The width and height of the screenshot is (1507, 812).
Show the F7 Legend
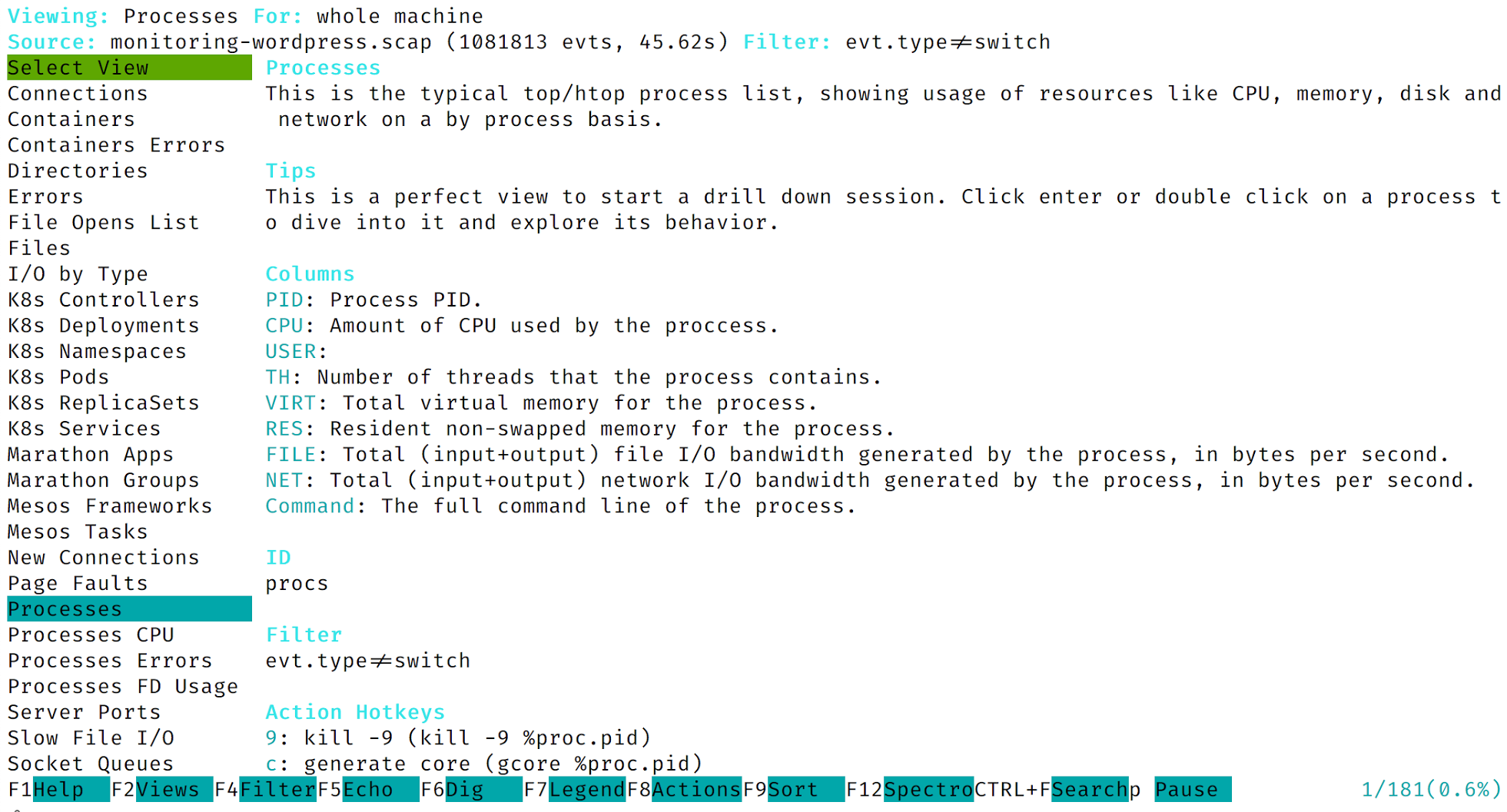coord(586,790)
